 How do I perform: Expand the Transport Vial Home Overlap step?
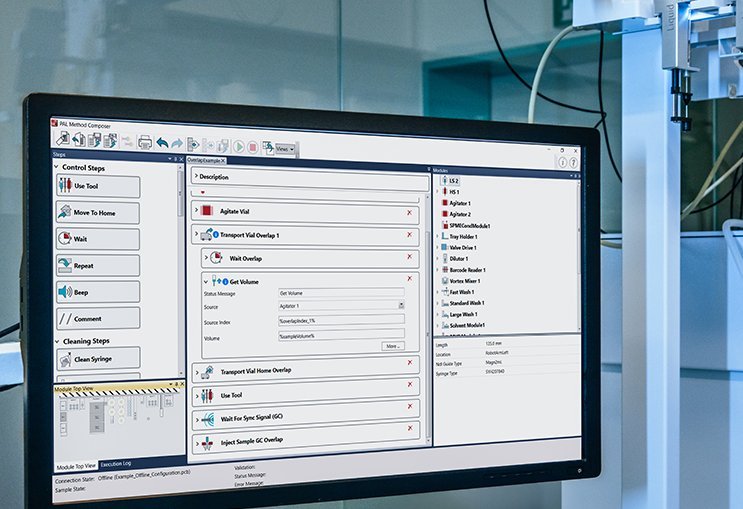(x=197, y=373)
